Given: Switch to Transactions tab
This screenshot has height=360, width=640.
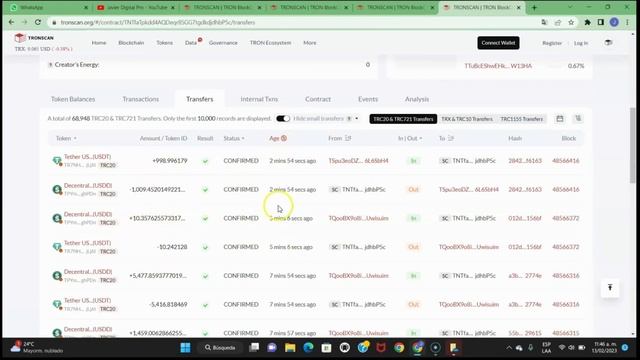Looking at the screenshot, I should 140,99.
